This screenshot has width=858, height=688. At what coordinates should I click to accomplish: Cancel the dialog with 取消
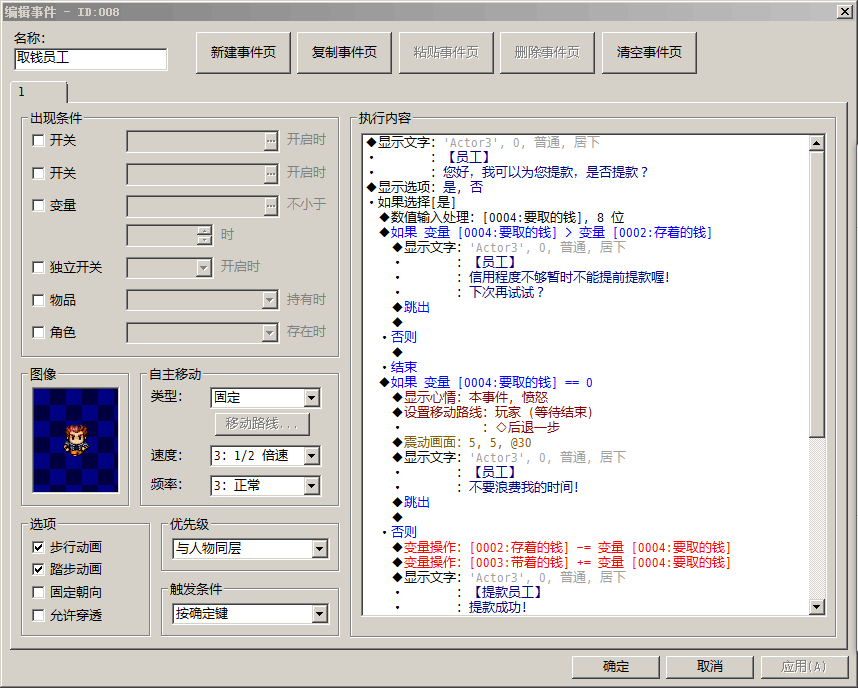pyautogui.click(x=710, y=666)
